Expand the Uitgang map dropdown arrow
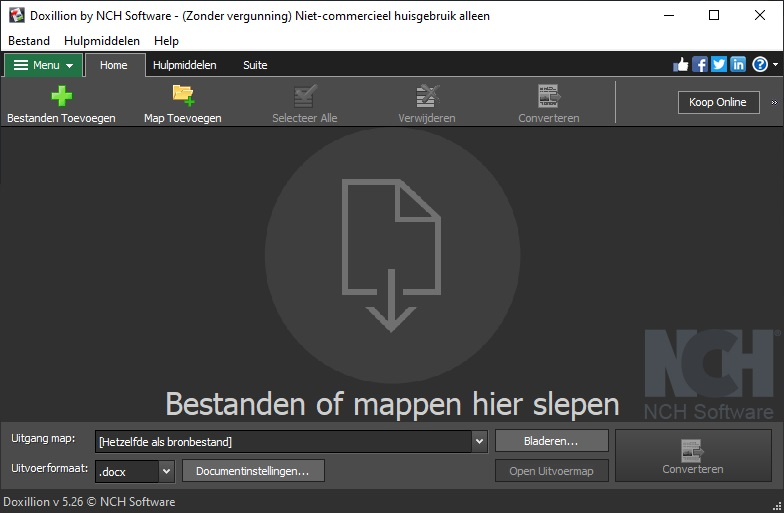 tap(479, 442)
